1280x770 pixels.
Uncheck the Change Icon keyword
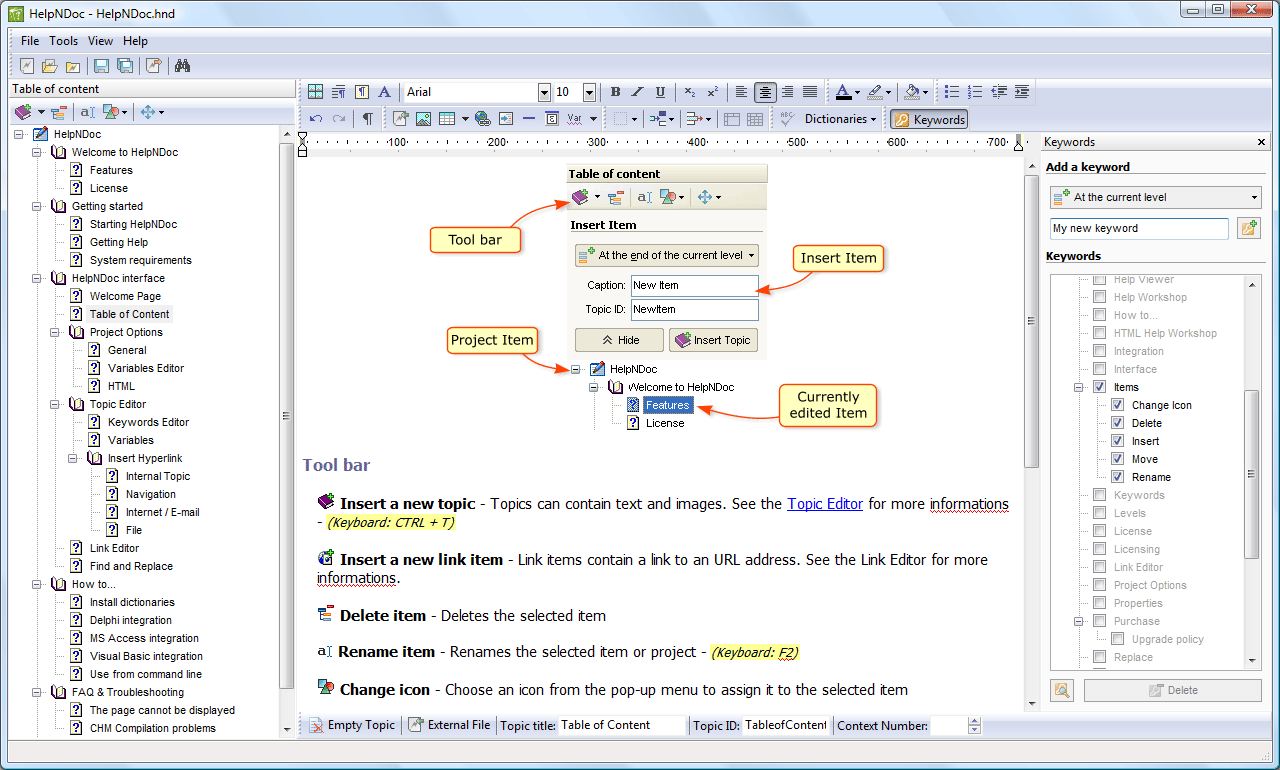point(1118,405)
